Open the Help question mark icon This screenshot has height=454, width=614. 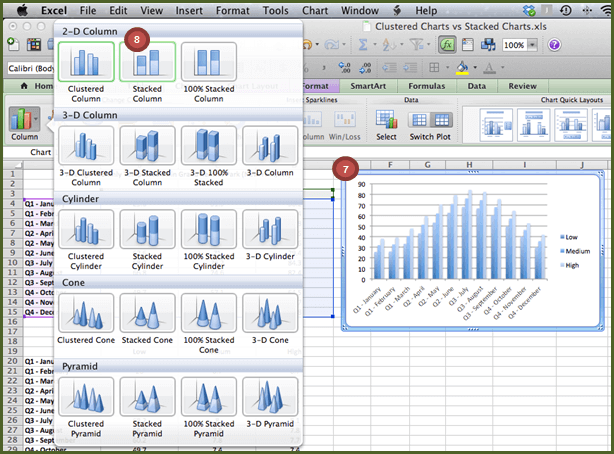click(554, 45)
